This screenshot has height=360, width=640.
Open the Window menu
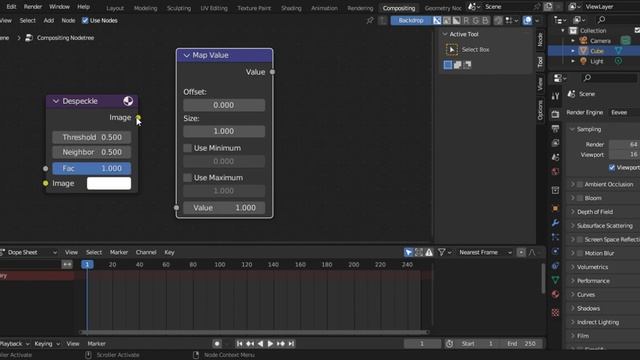click(59, 7)
